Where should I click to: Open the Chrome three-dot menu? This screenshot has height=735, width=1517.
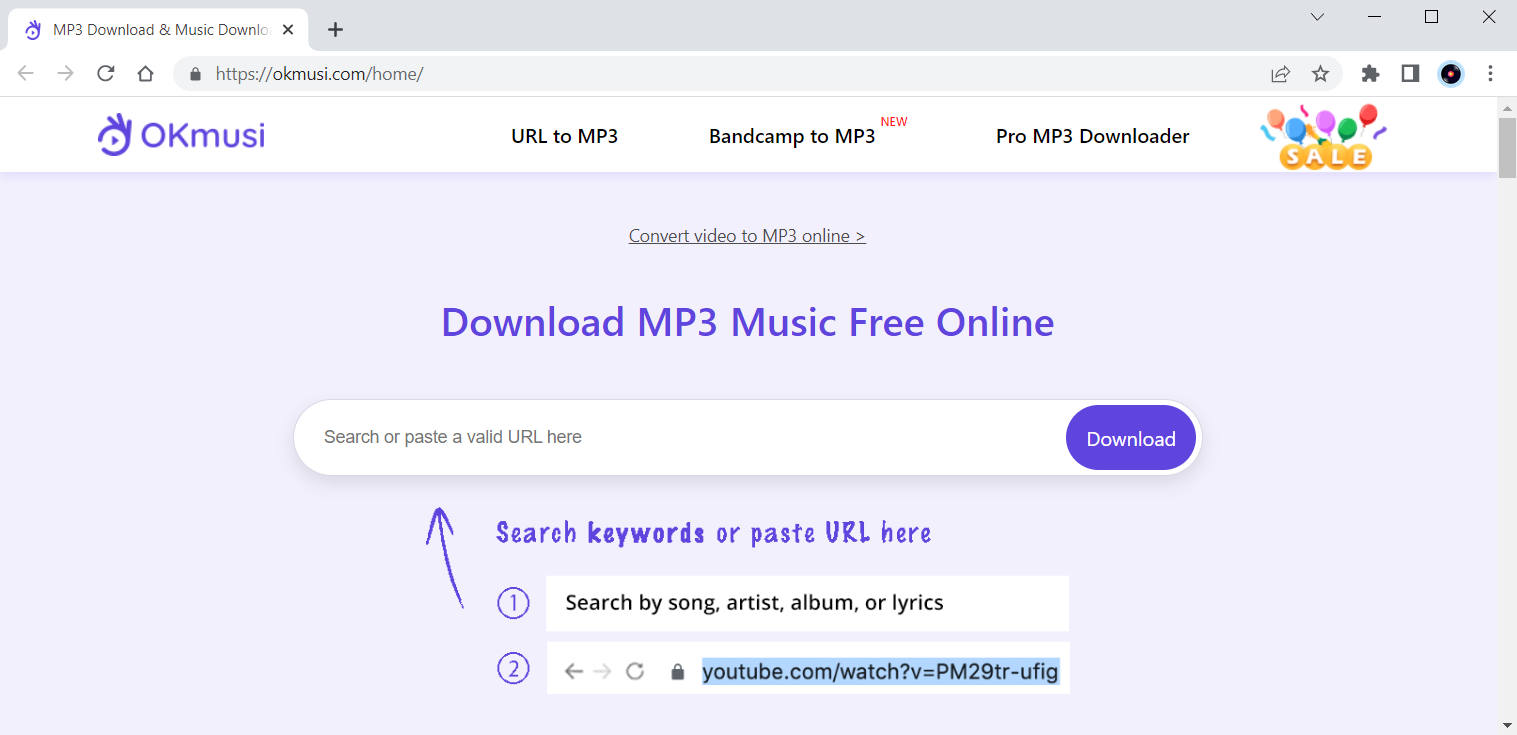click(1490, 73)
